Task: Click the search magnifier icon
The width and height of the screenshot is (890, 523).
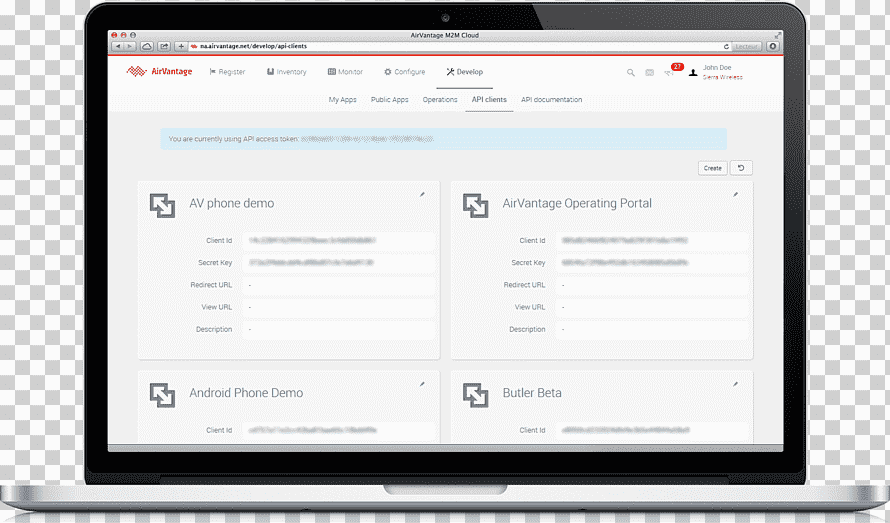Action: [631, 73]
